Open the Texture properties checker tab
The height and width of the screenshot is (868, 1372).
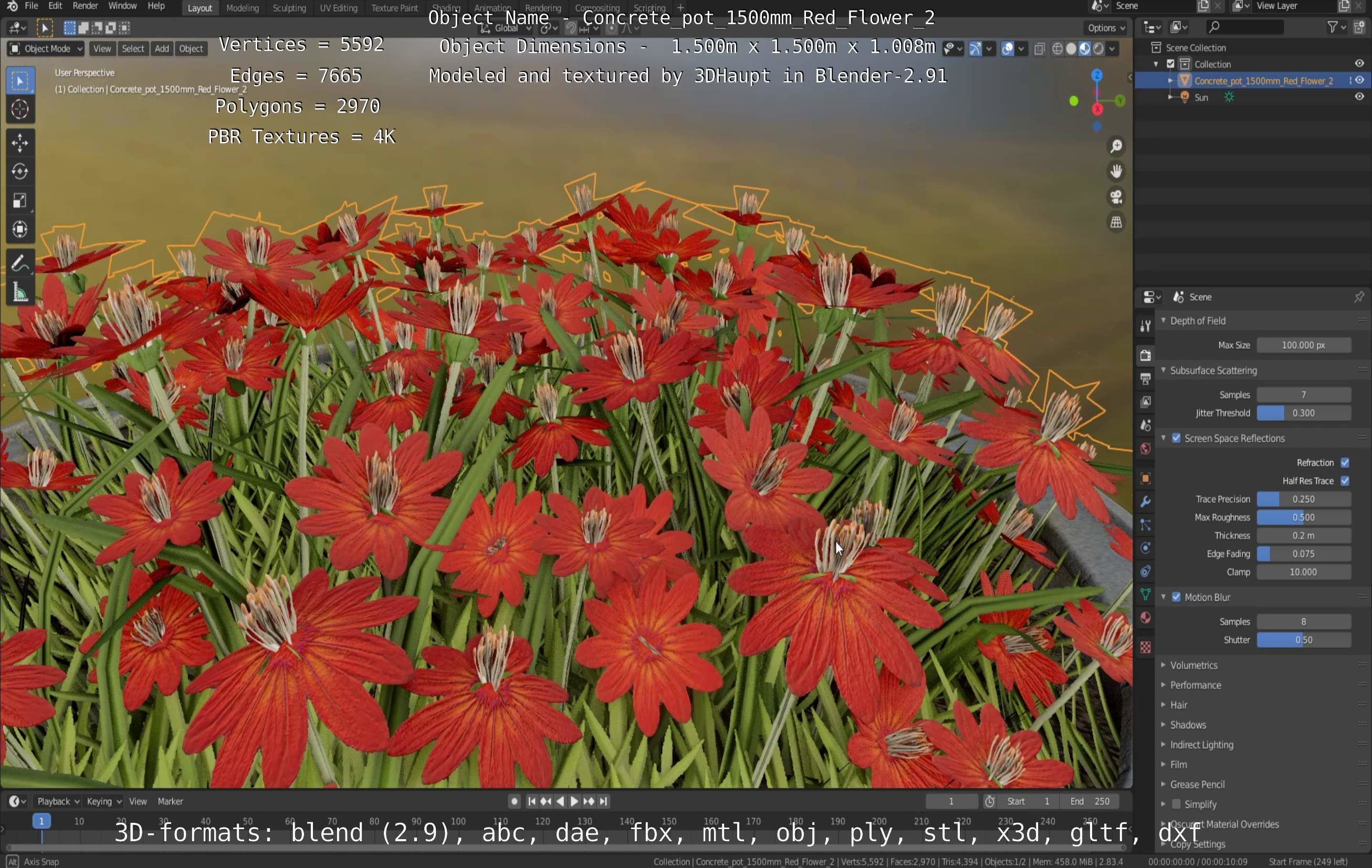(1145, 648)
